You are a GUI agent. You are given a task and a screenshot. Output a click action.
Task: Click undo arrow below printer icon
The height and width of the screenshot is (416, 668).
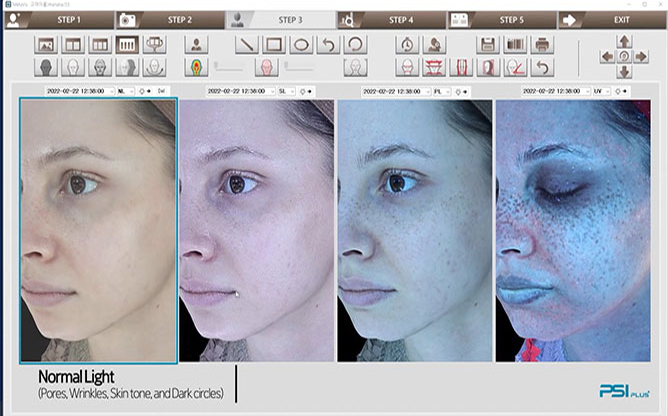pos(542,67)
